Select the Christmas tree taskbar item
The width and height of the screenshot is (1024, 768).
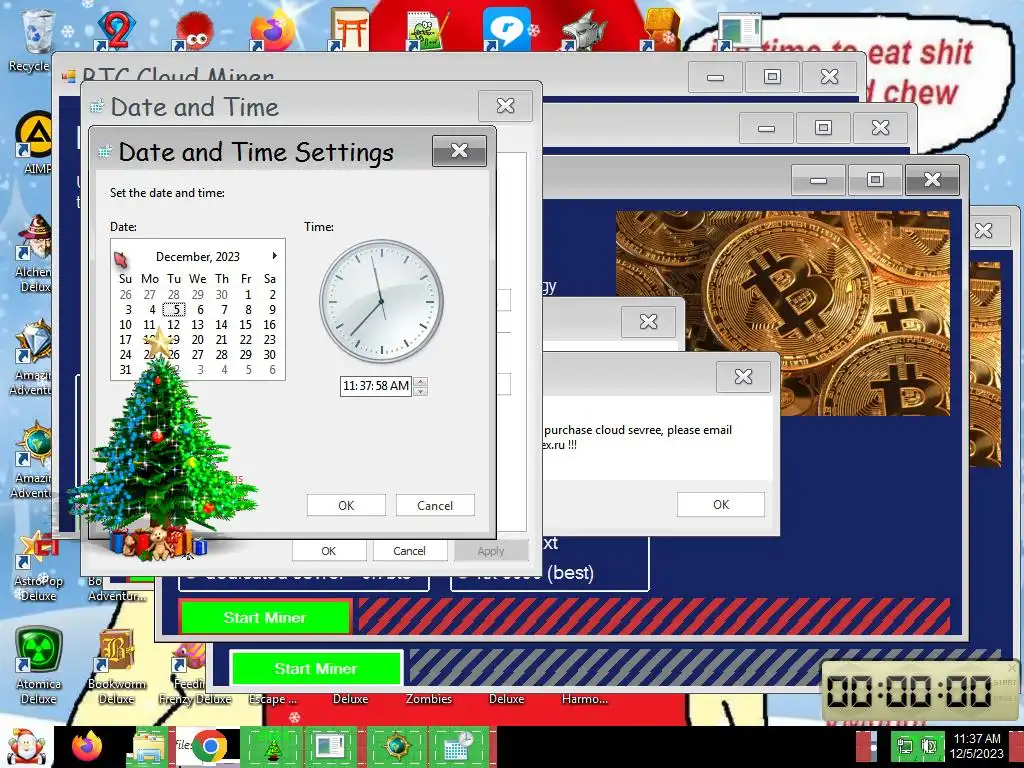pyautogui.click(x=272, y=747)
